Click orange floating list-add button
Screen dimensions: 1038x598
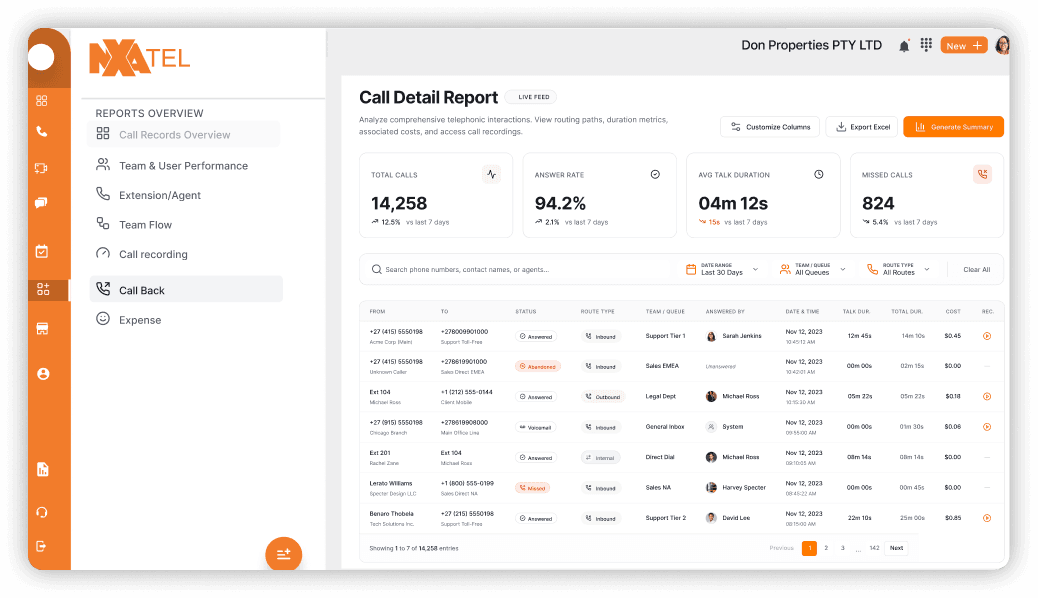pyautogui.click(x=283, y=554)
